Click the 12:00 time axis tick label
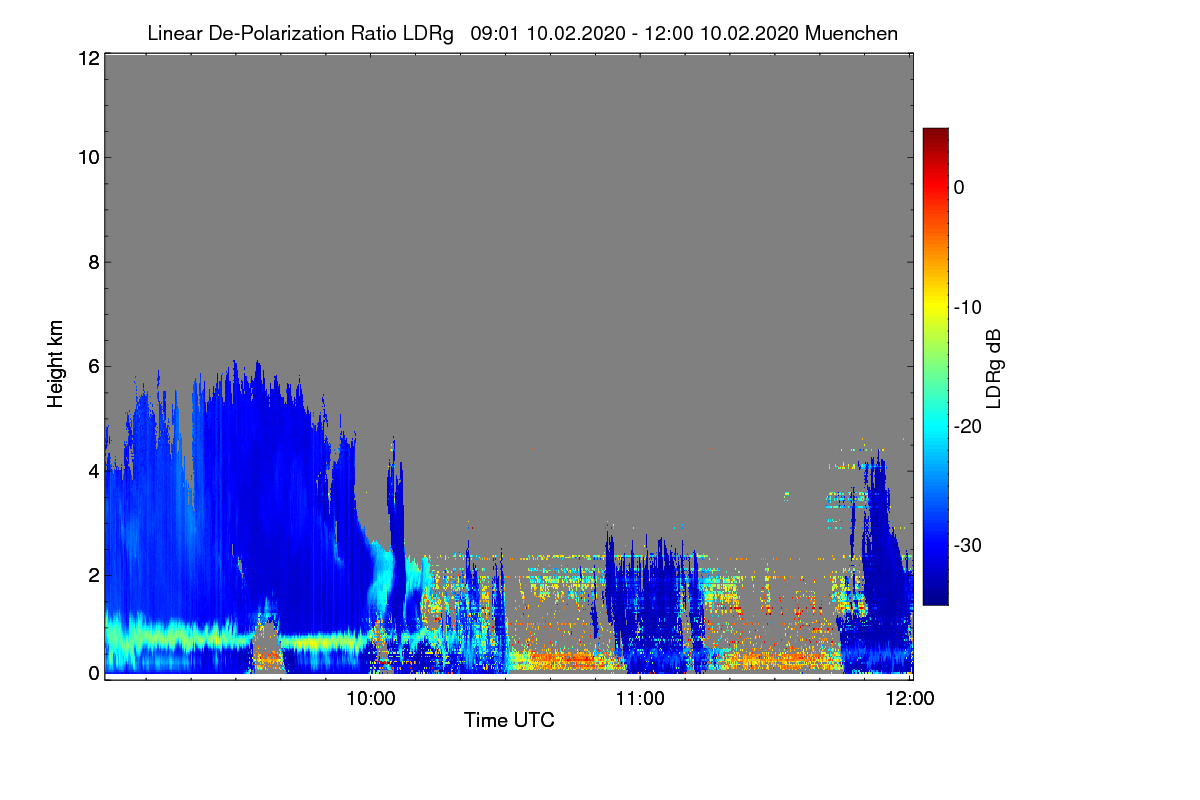Image resolution: width=1200 pixels, height=800 pixels. [x=910, y=698]
